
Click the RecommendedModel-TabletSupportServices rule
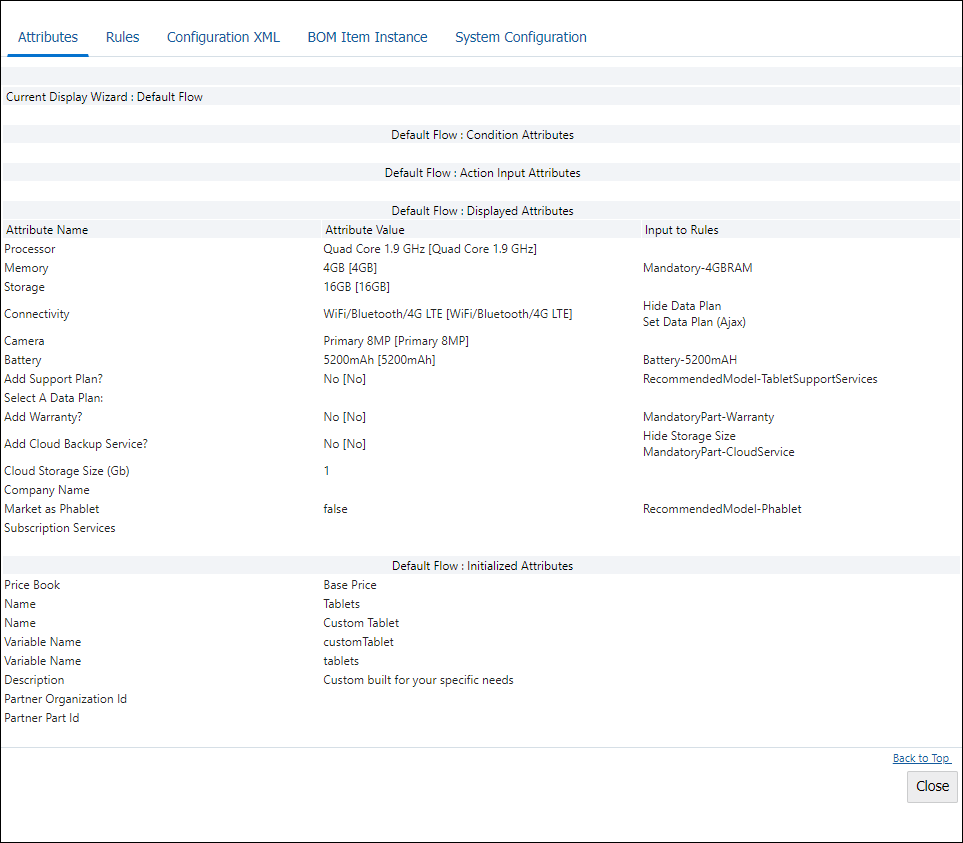tap(760, 379)
